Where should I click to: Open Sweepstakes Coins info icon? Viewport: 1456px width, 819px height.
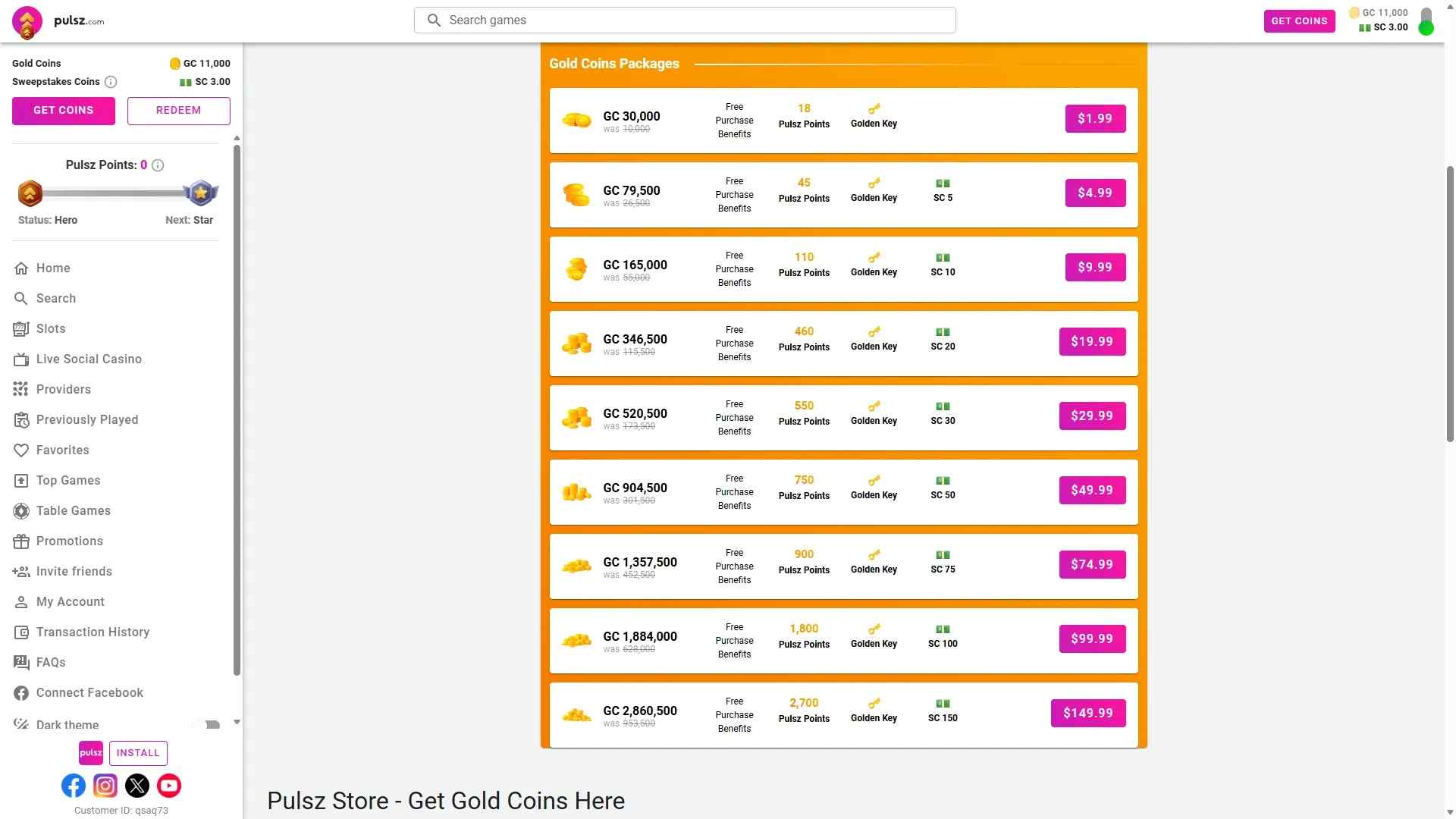pos(111,82)
